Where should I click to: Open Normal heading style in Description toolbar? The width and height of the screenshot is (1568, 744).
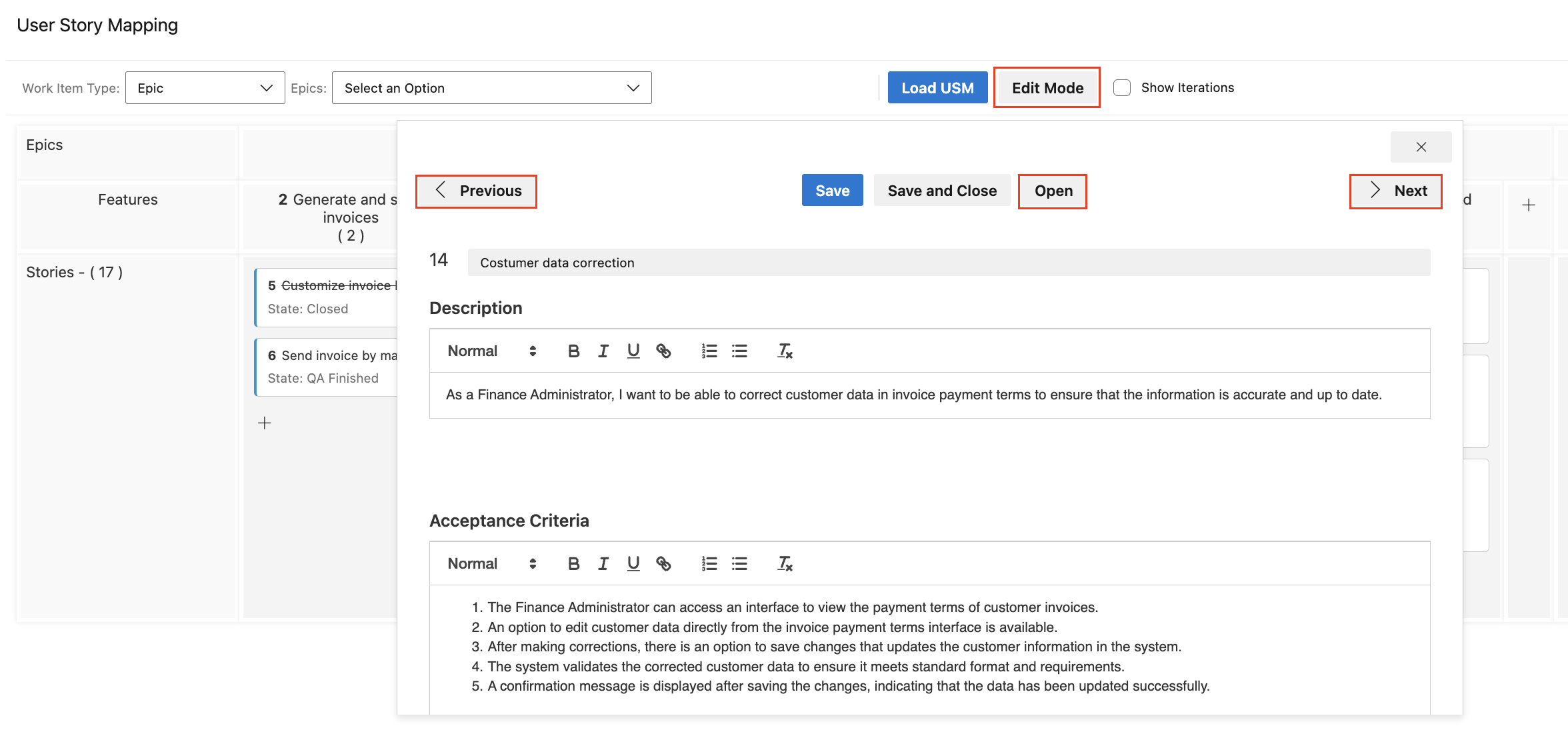pos(491,351)
